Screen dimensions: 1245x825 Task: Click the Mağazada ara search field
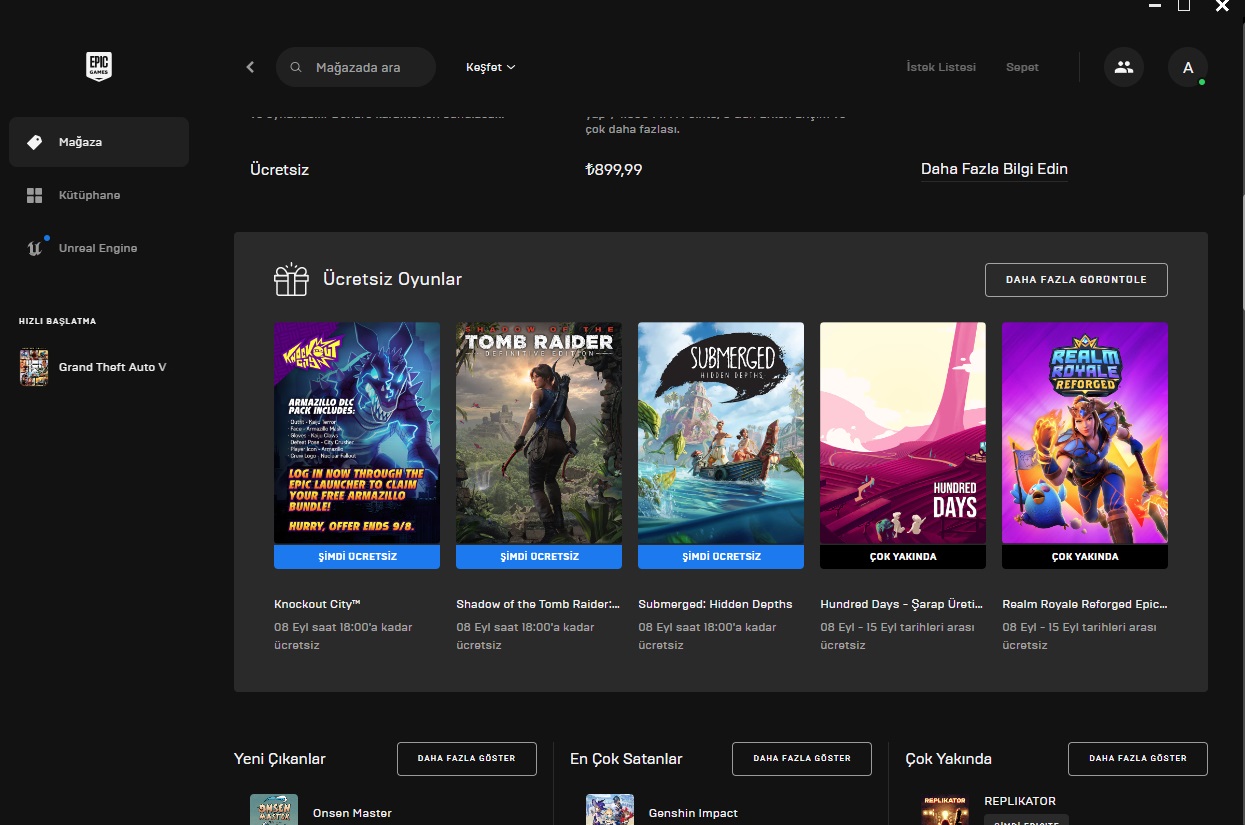[356, 67]
